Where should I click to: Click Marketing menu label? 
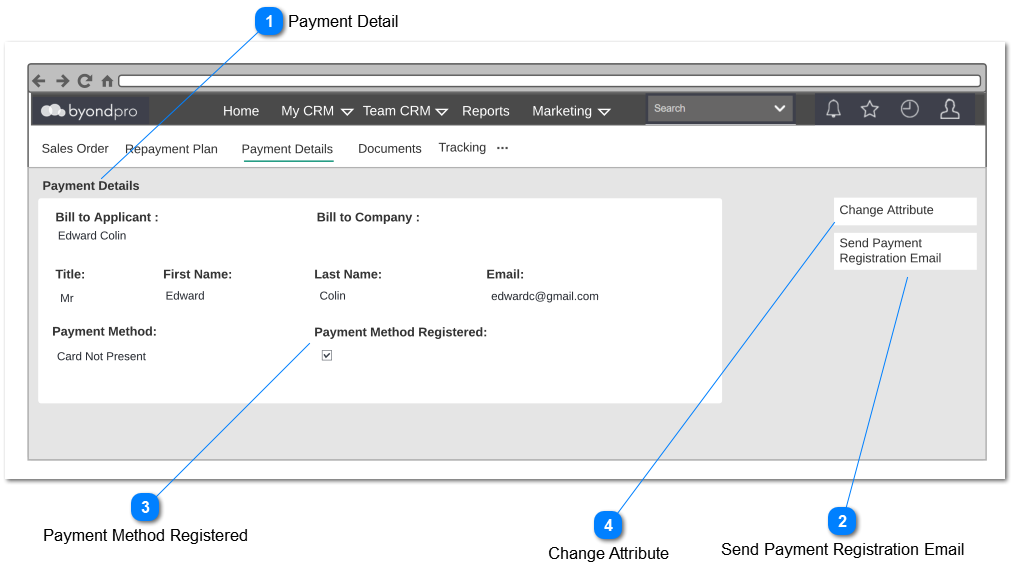[x=562, y=111]
